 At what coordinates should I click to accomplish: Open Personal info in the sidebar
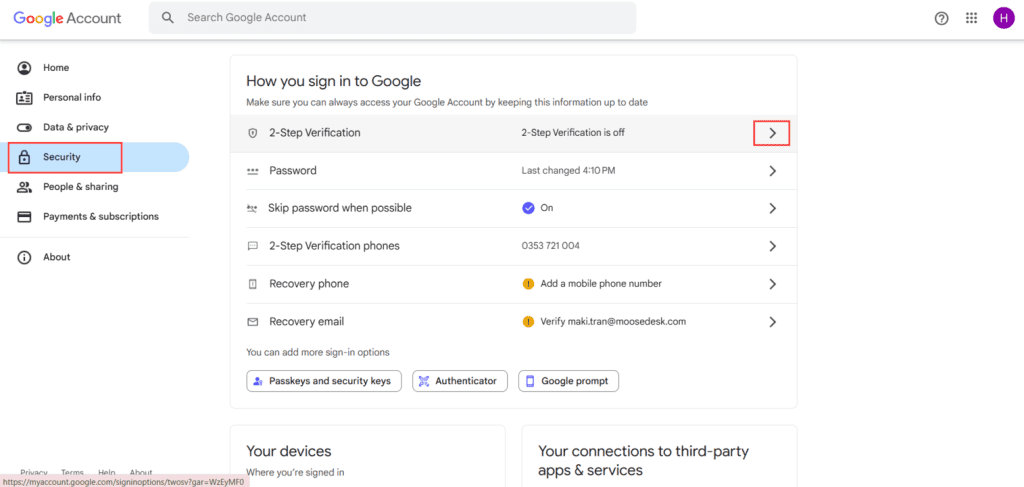click(95, 98)
